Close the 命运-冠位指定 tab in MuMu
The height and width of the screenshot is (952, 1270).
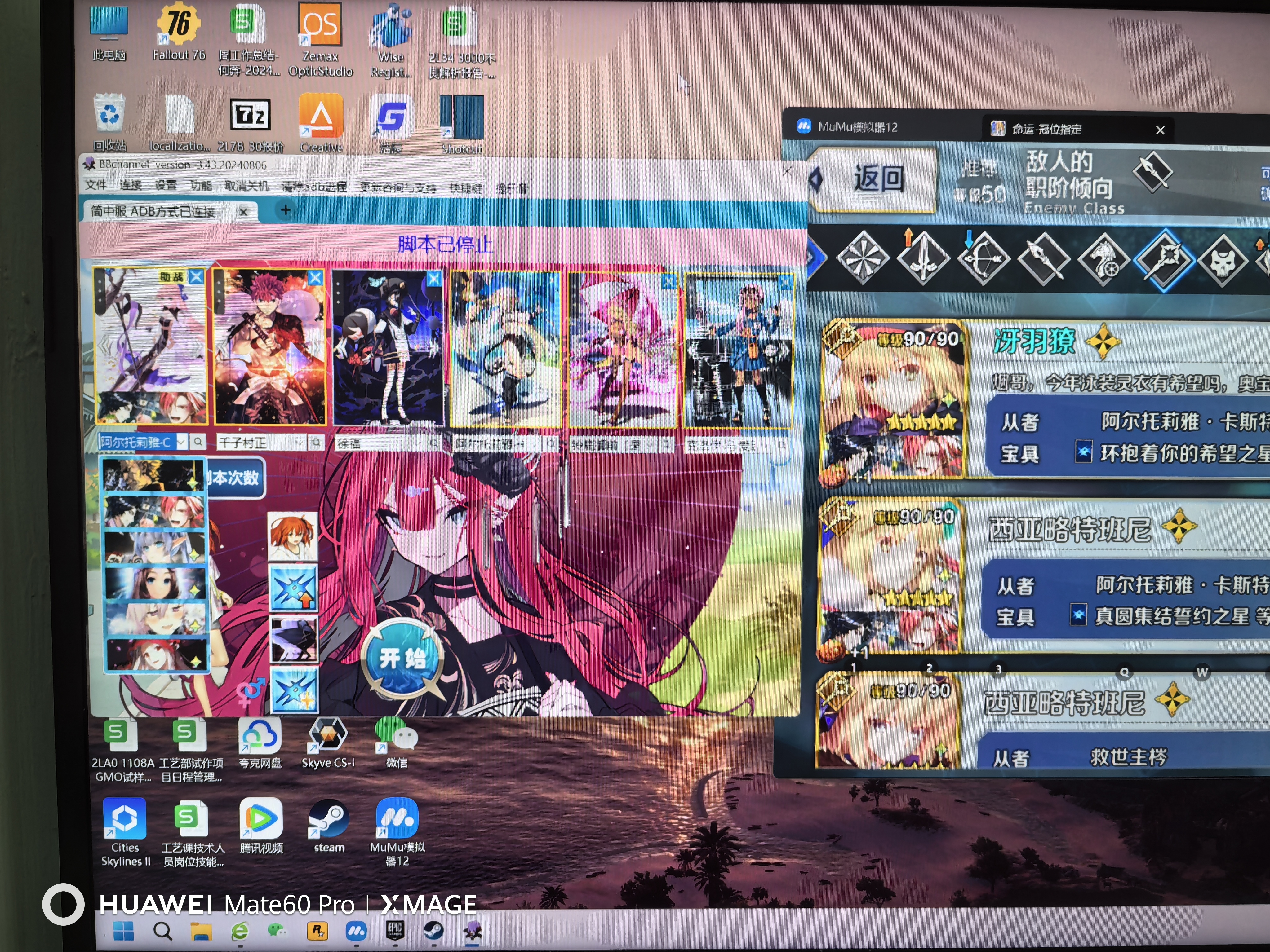click(x=1160, y=130)
